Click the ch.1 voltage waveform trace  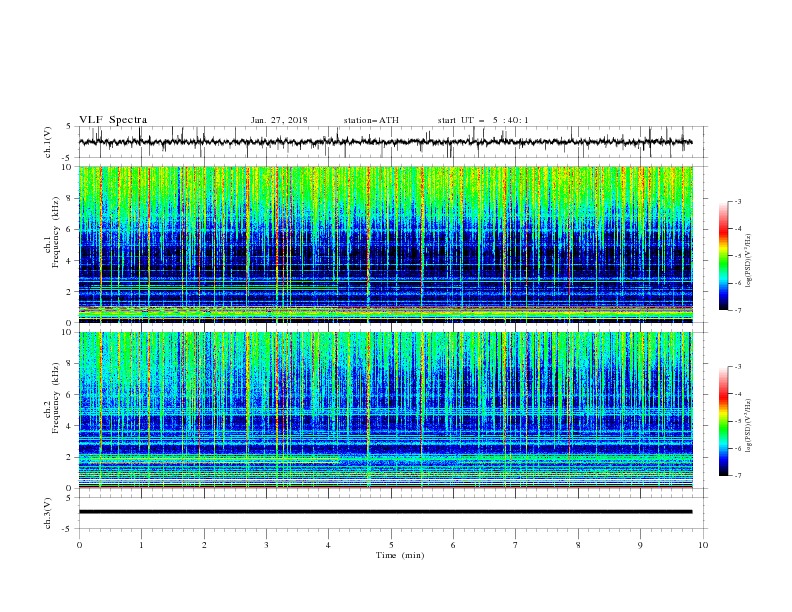(386, 142)
